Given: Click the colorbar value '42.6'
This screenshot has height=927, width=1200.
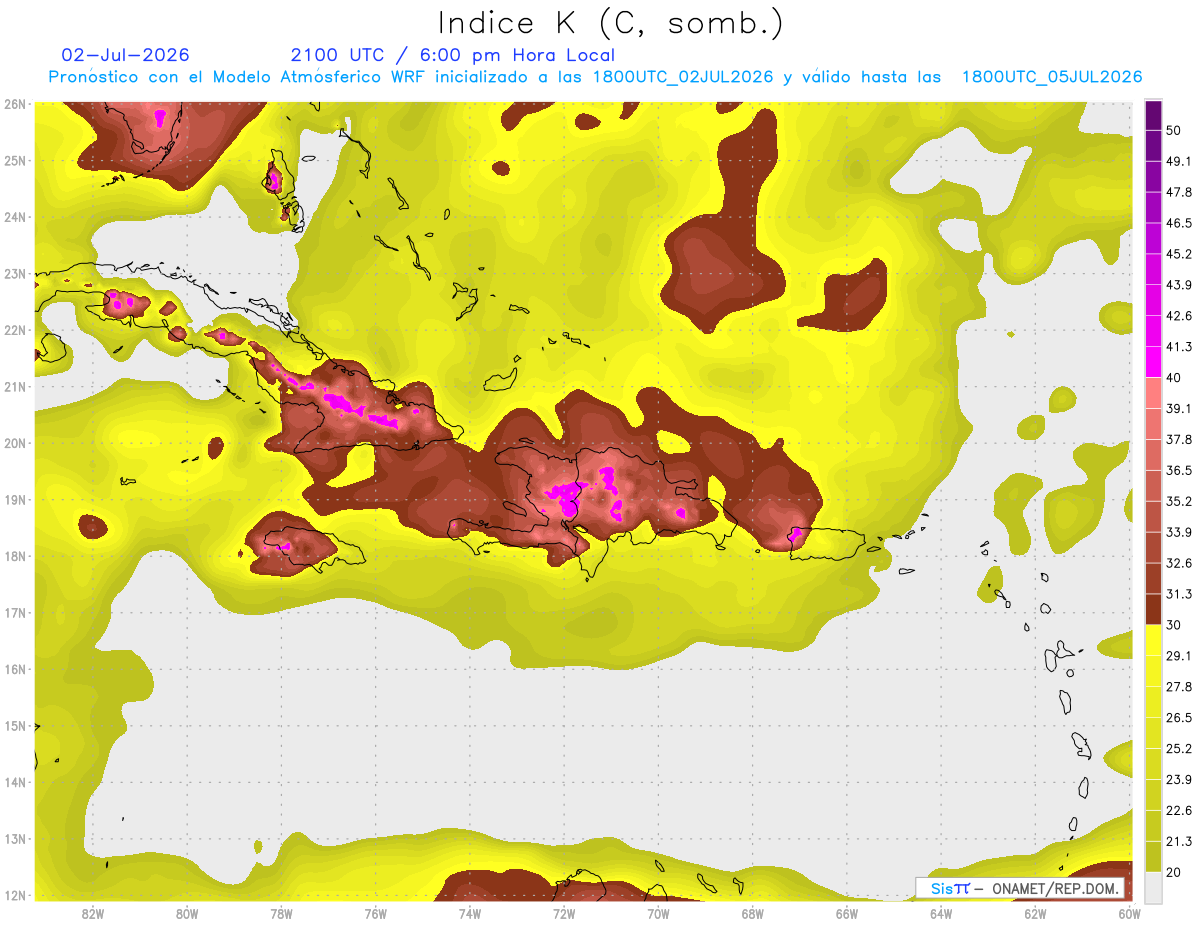Looking at the screenshot, I should tap(1179, 316).
